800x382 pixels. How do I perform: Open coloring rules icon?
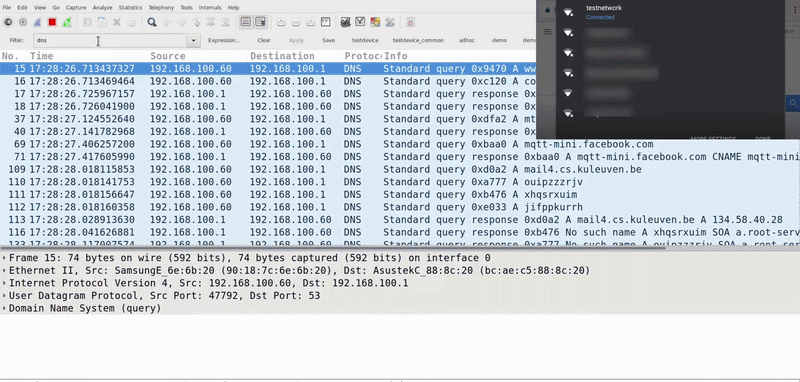click(x=375, y=22)
